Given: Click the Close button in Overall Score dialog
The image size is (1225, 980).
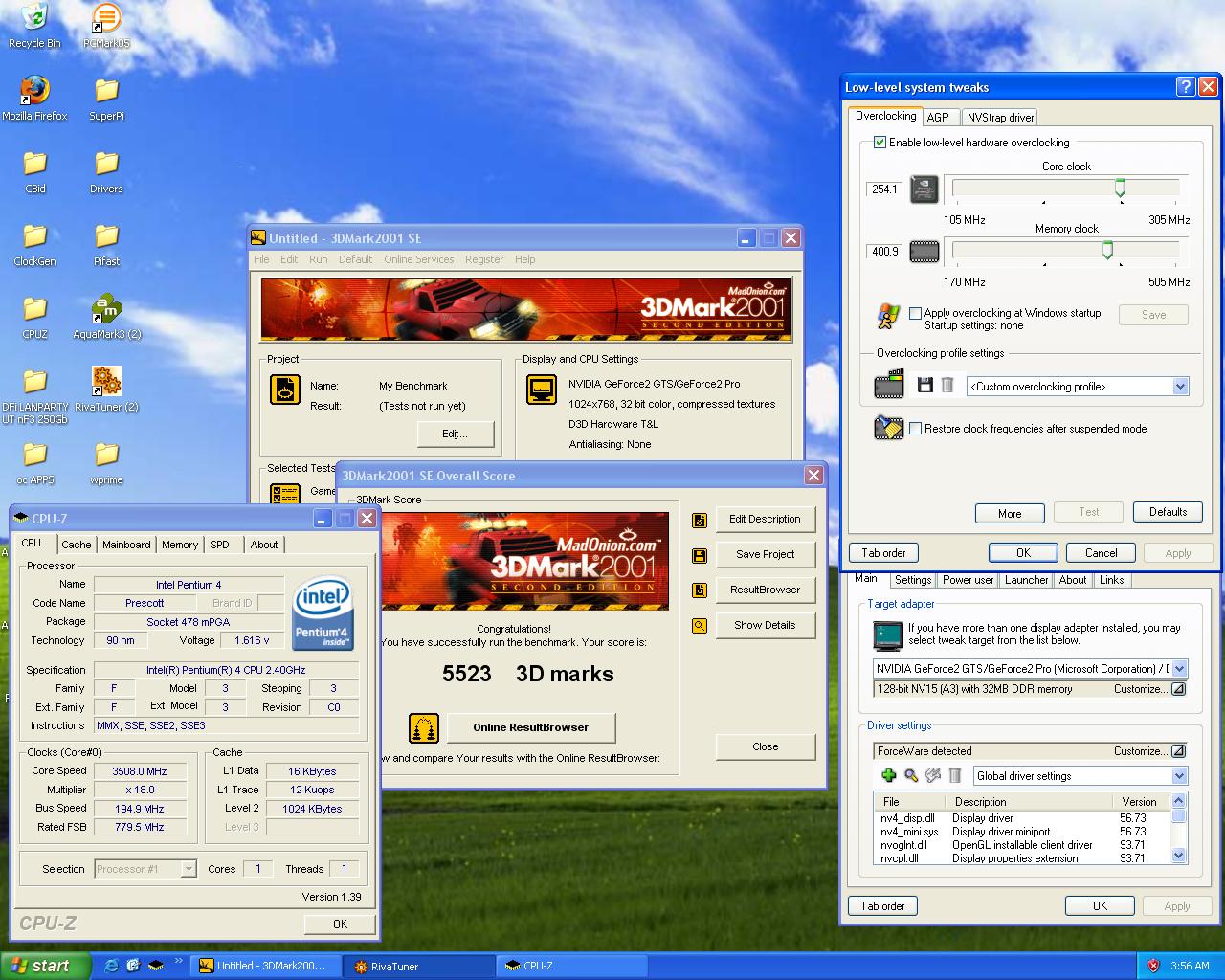Looking at the screenshot, I should [766, 746].
